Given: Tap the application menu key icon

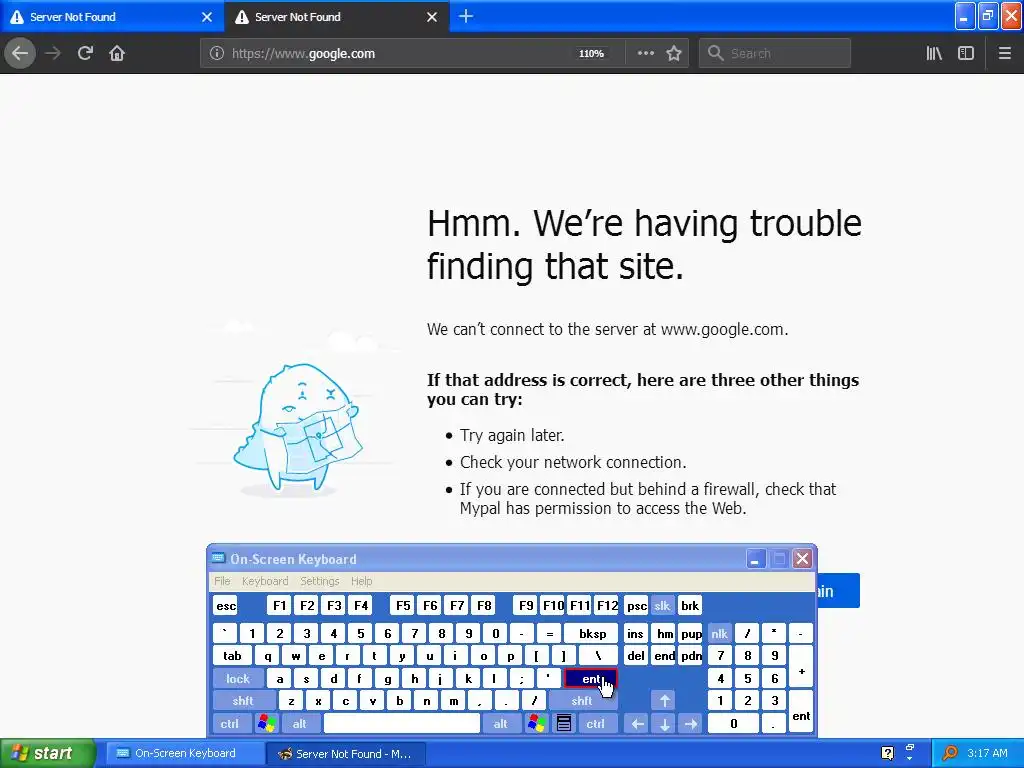Looking at the screenshot, I should click(564, 724).
